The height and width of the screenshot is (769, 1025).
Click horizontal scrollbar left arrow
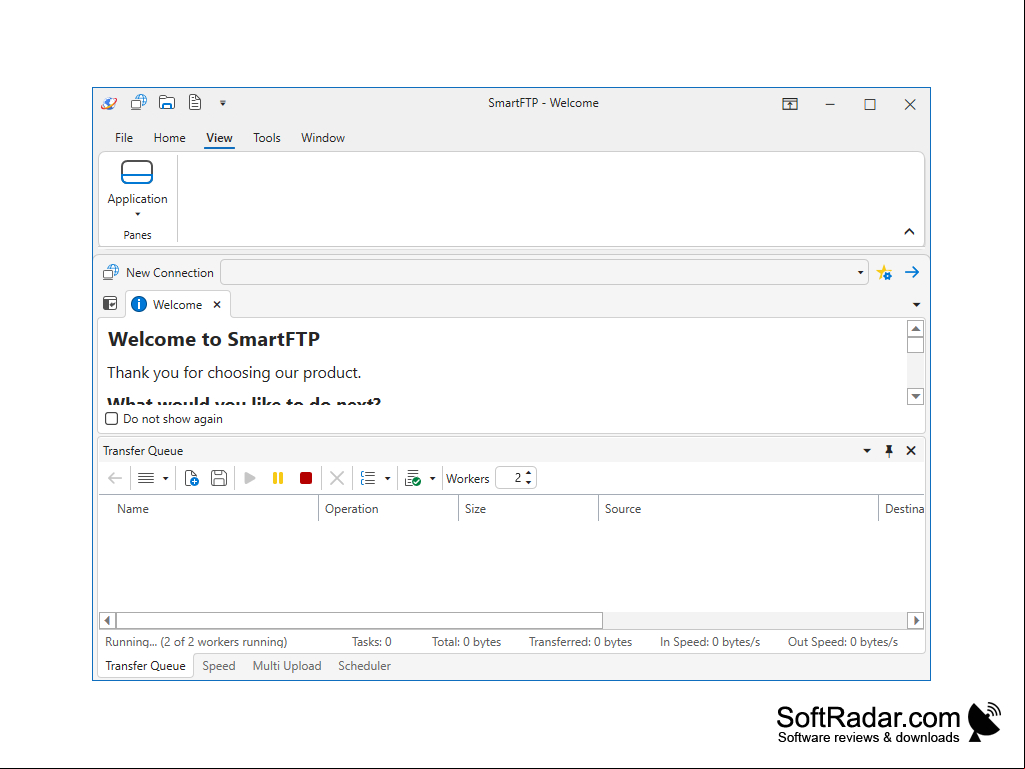(x=108, y=621)
